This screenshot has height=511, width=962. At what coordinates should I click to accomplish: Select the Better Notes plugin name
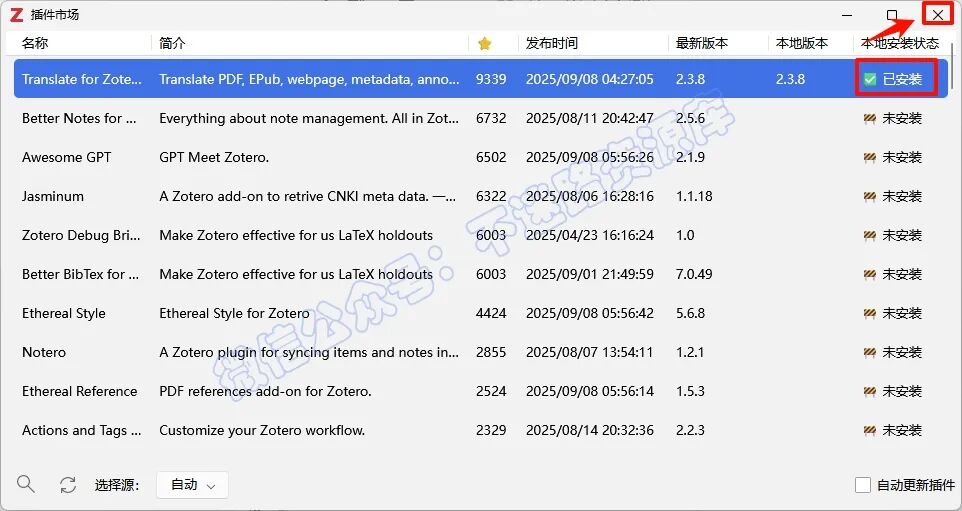tap(80, 118)
